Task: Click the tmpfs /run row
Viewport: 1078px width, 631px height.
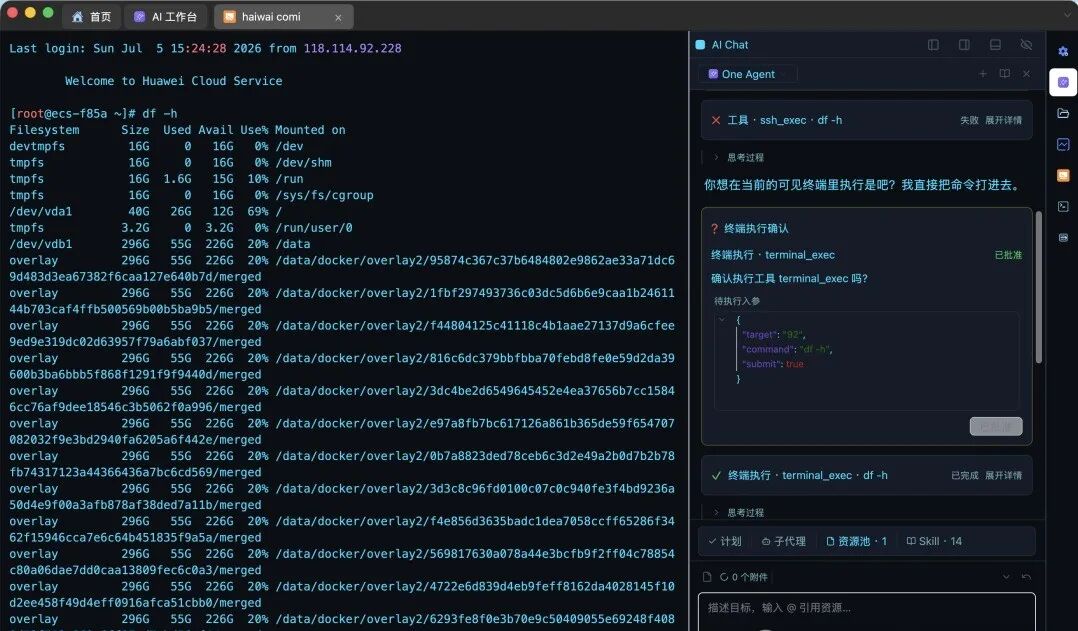Action: [x=156, y=179]
